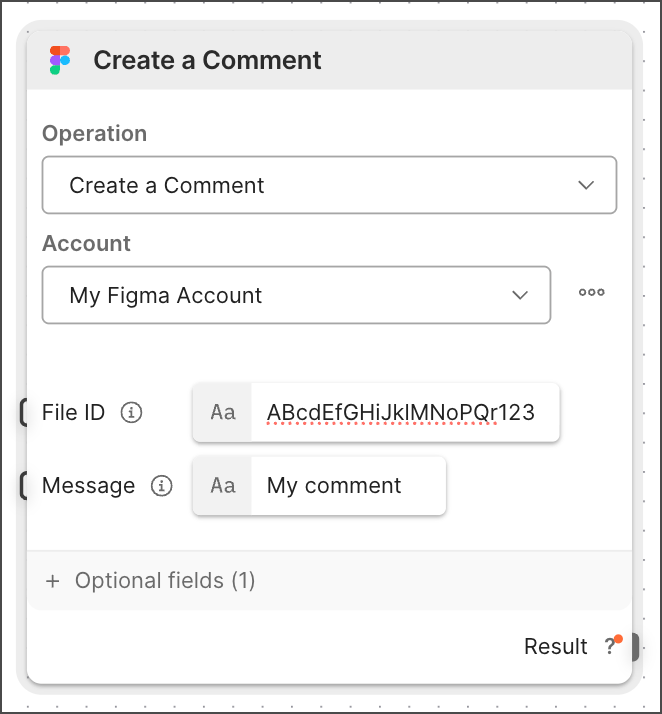This screenshot has height=714, width=662.
Task: Click the Message info icon
Action: [x=161, y=486]
